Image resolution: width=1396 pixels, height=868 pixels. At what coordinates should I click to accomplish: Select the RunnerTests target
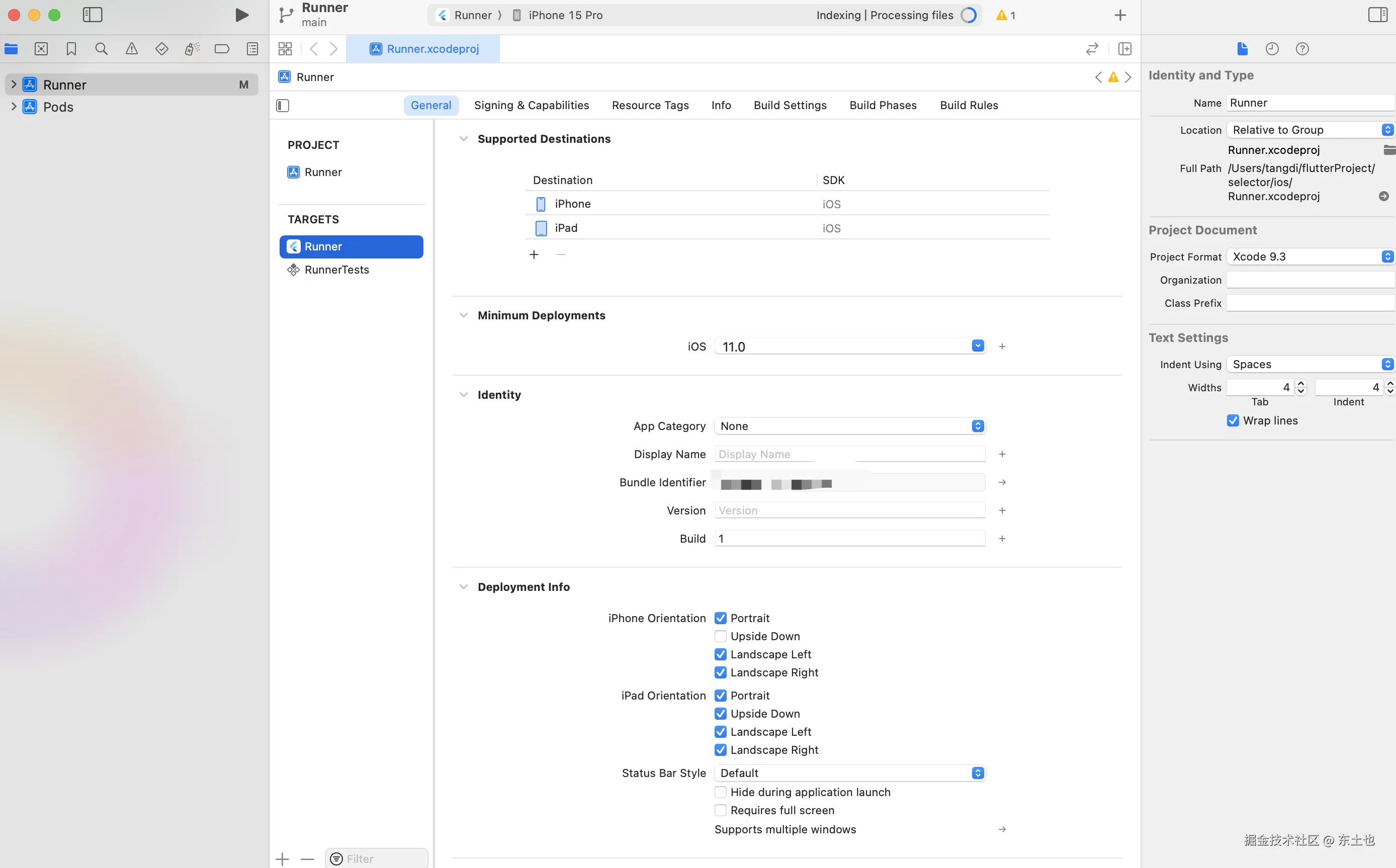pos(336,270)
